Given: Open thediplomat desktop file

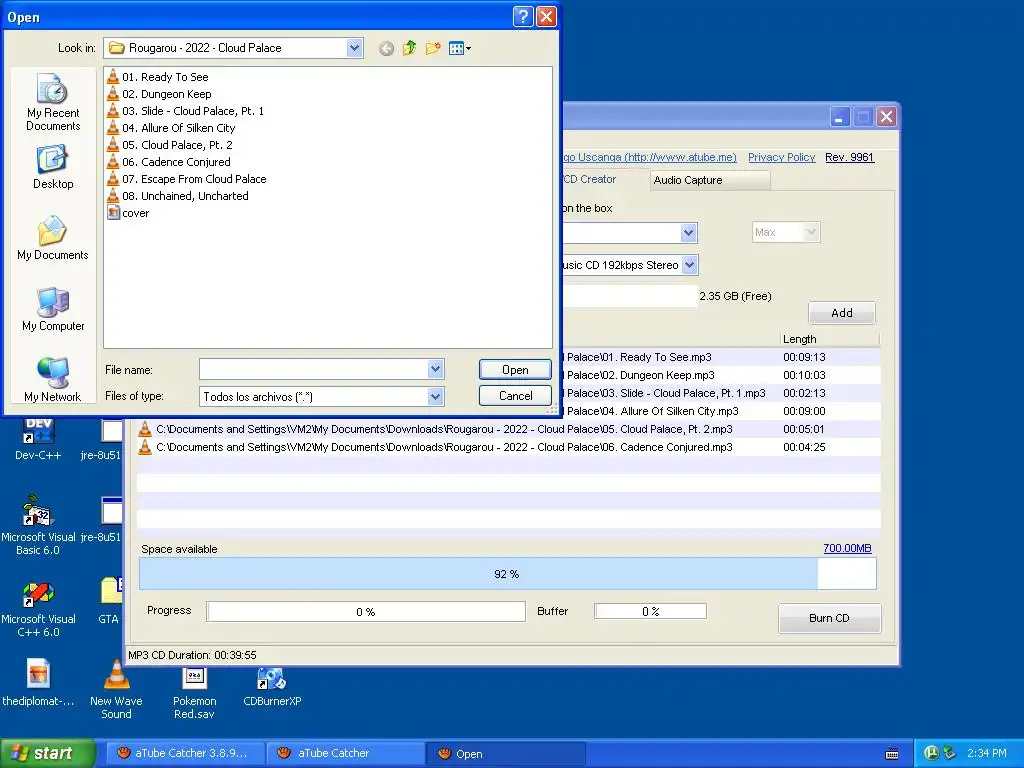Looking at the screenshot, I should click(38, 683).
